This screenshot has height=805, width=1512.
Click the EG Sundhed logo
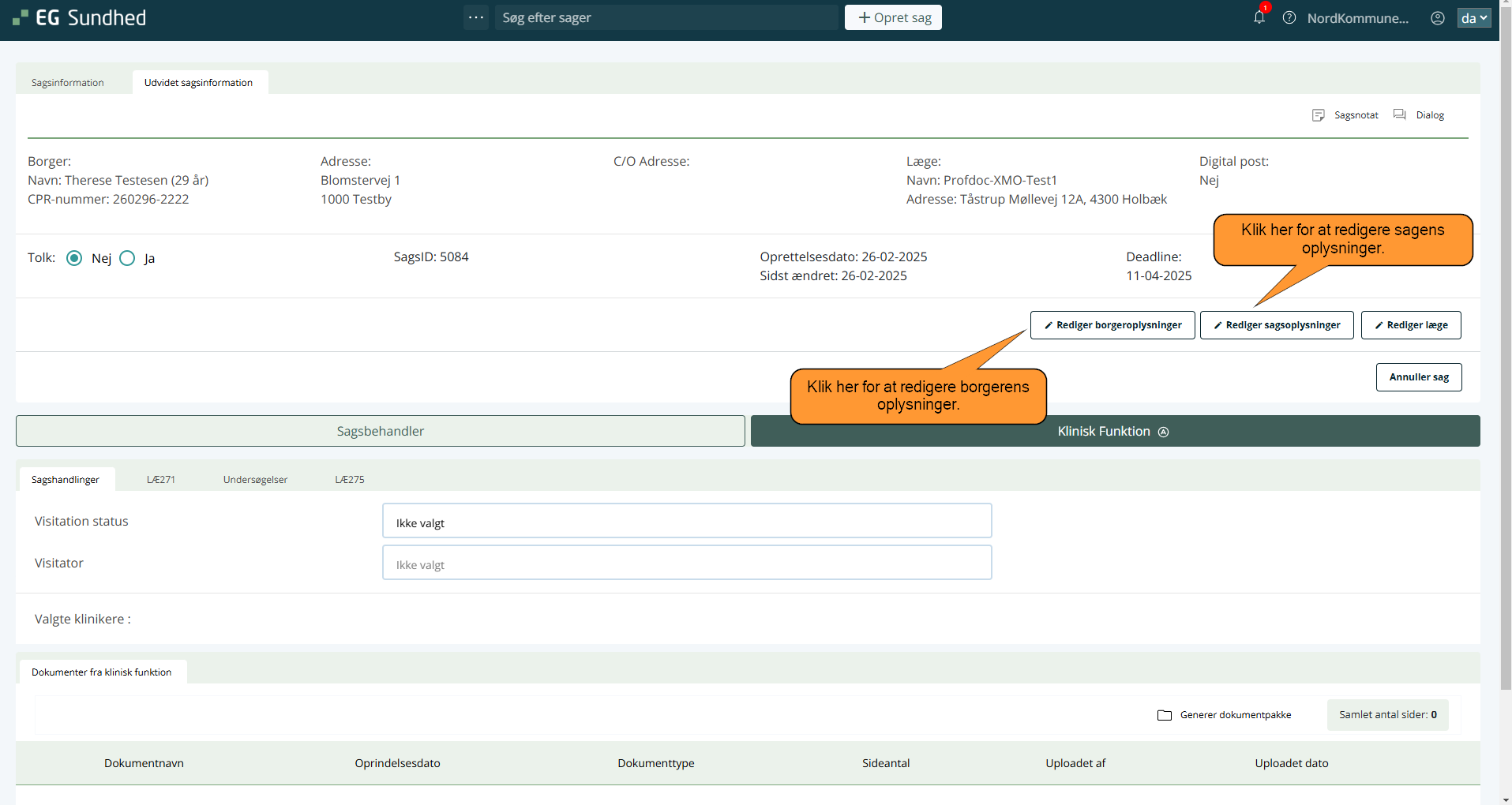click(80, 17)
